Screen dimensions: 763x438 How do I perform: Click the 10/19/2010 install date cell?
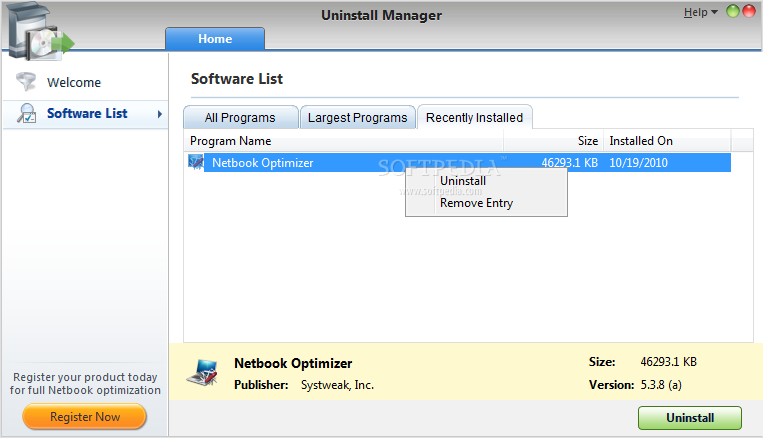tap(638, 163)
